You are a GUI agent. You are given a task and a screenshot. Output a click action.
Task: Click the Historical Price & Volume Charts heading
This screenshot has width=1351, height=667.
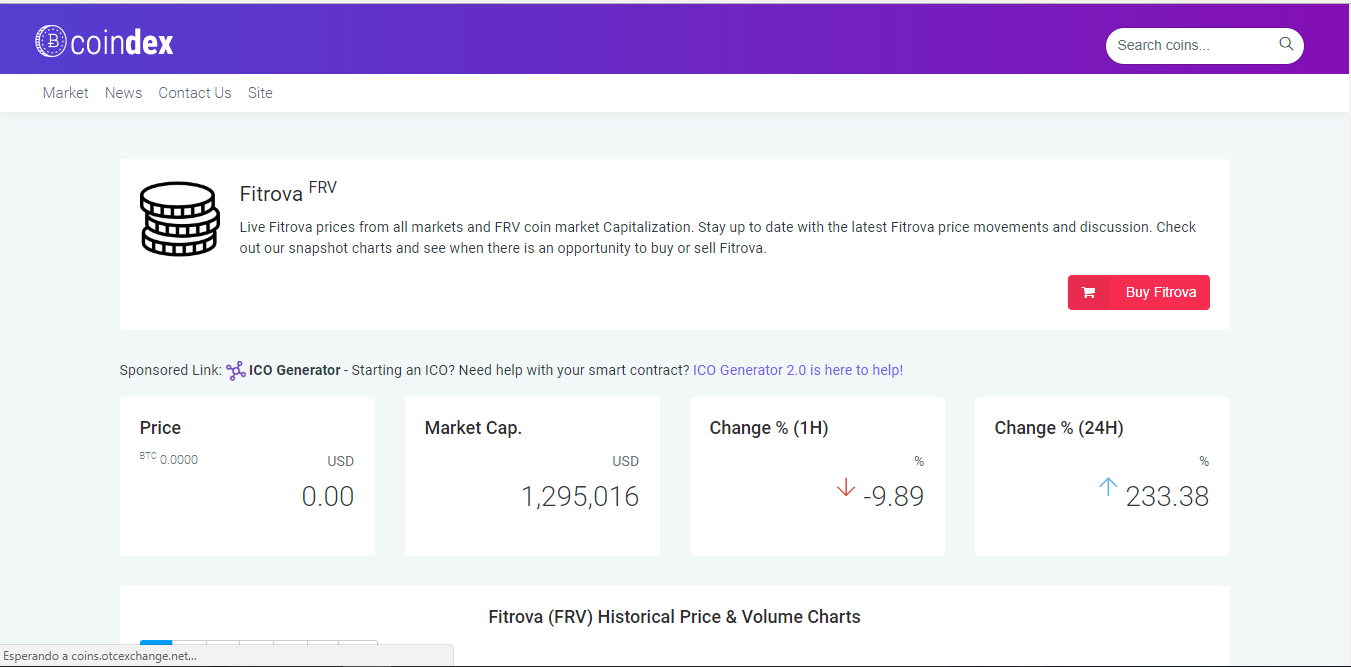[x=675, y=617]
